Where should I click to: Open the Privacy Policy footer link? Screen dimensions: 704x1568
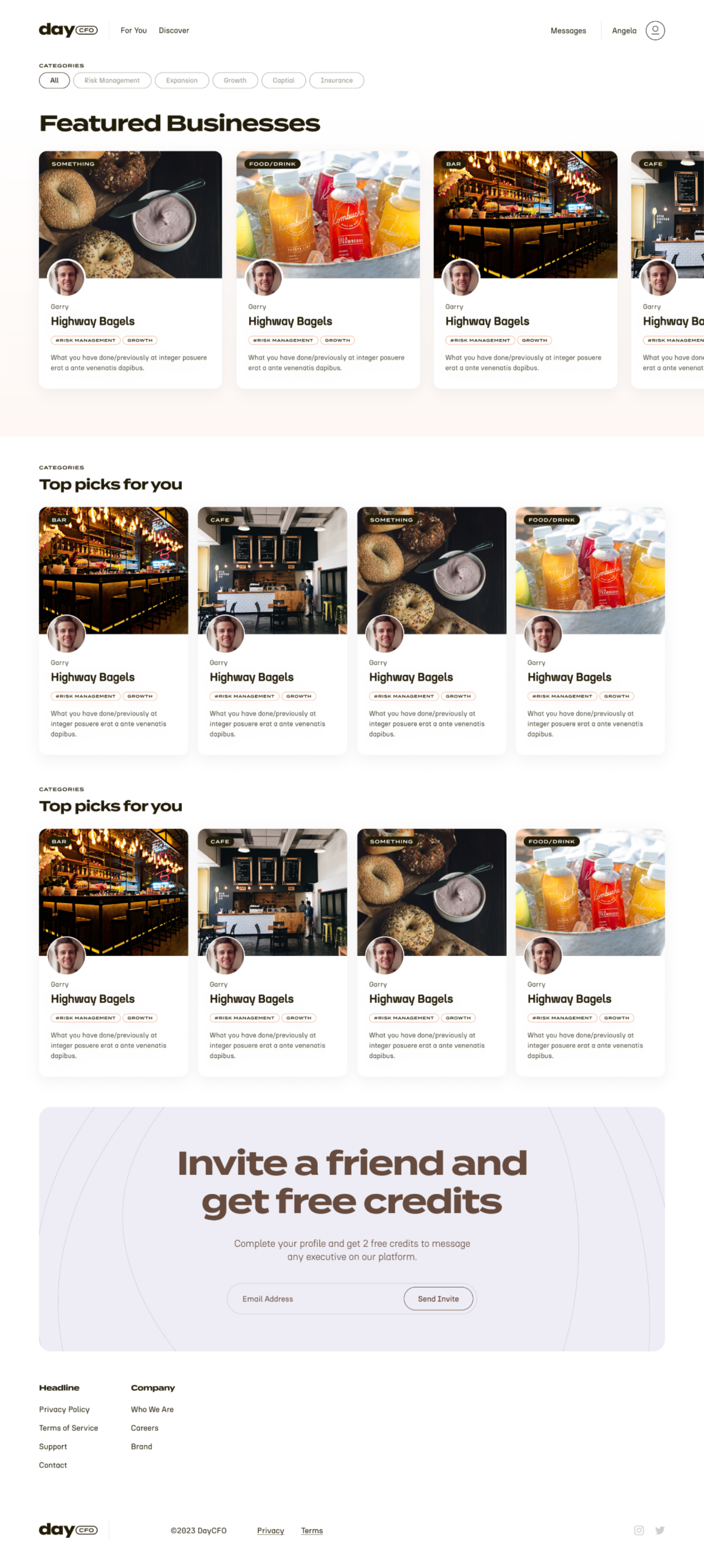tap(64, 1409)
